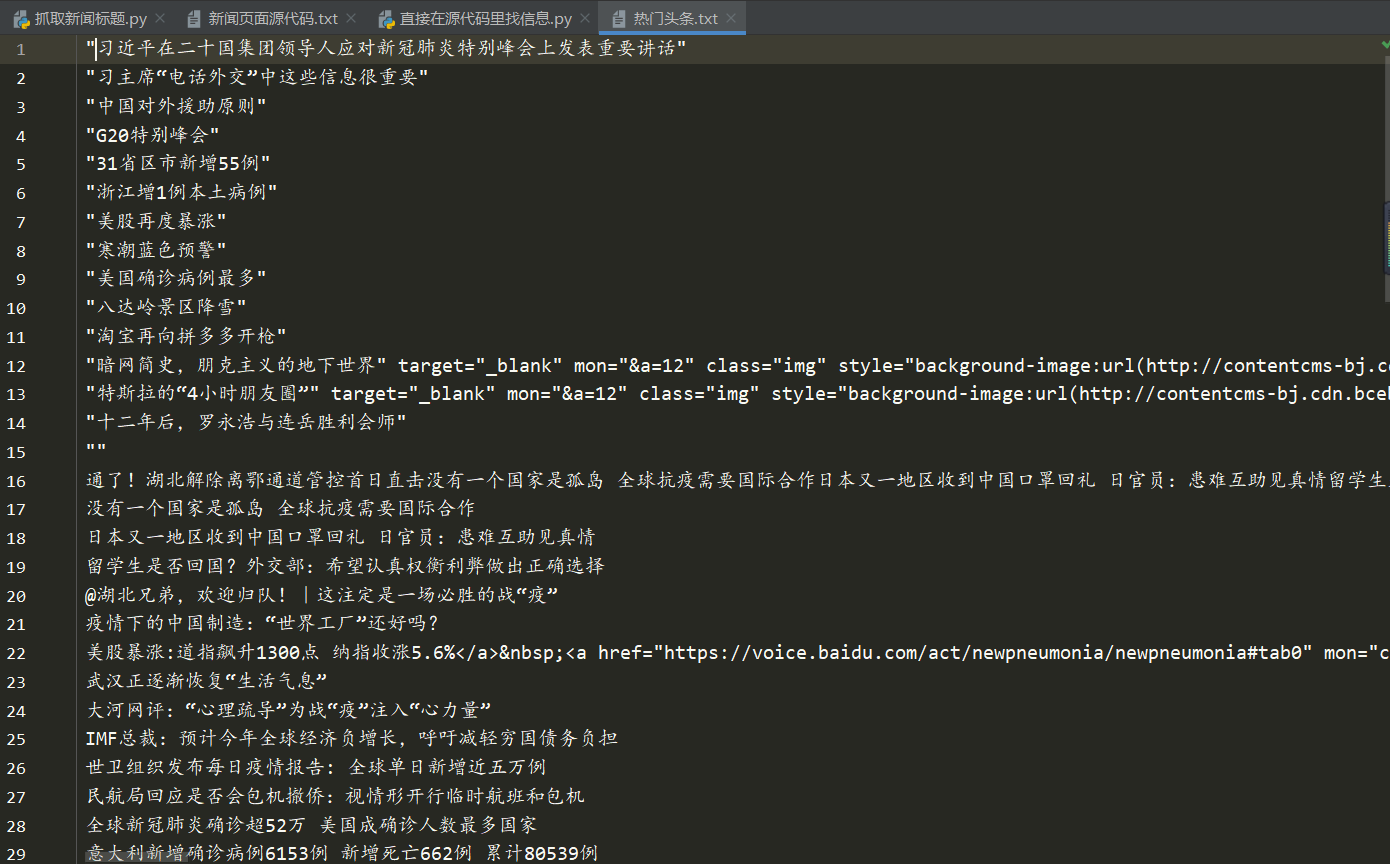Click the line "中国对外援助原则"
The width and height of the screenshot is (1390, 864).
[176, 106]
